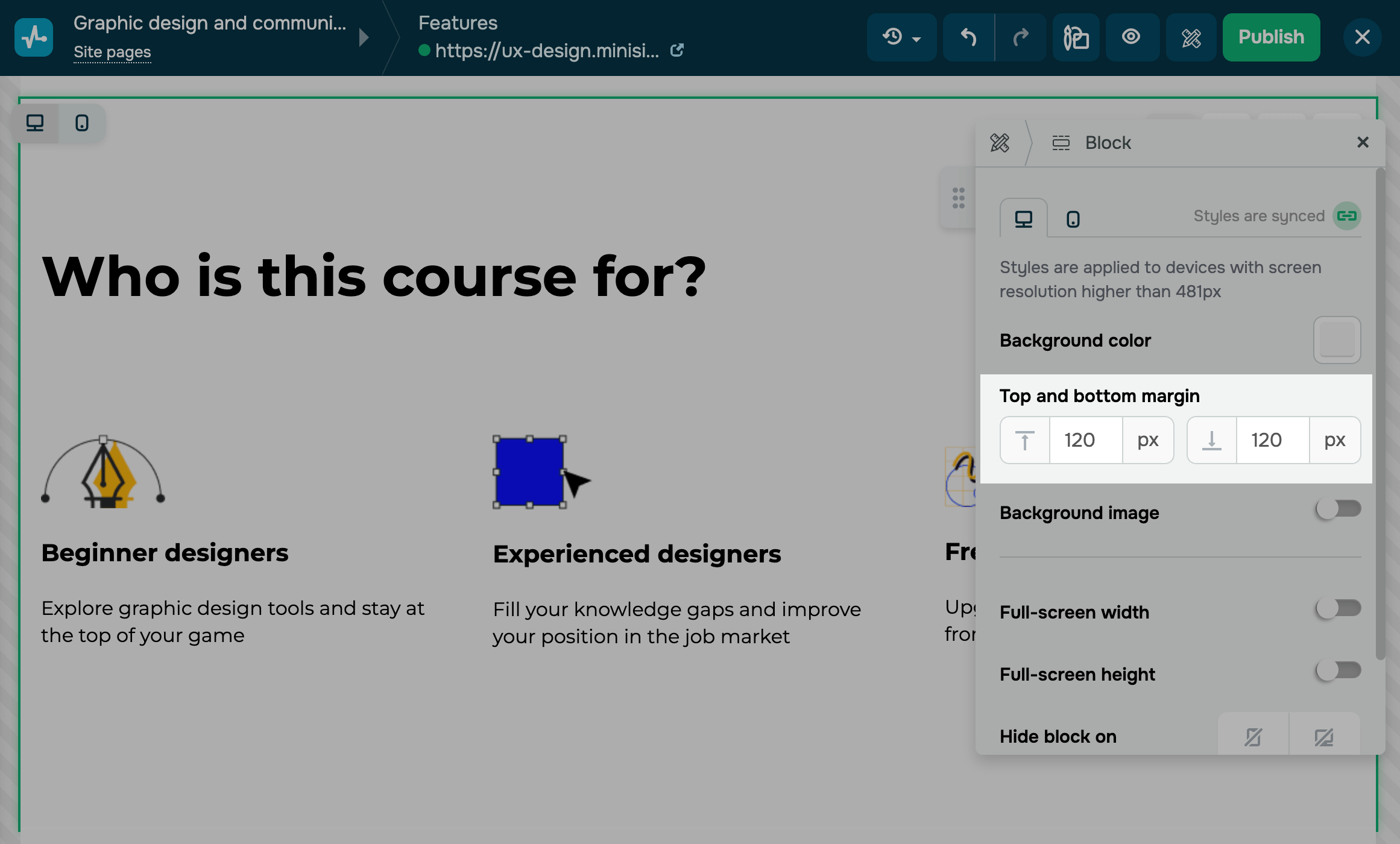Viewport: 1400px width, 844px height.
Task: Open site design styles icon in header
Action: tap(1191, 37)
